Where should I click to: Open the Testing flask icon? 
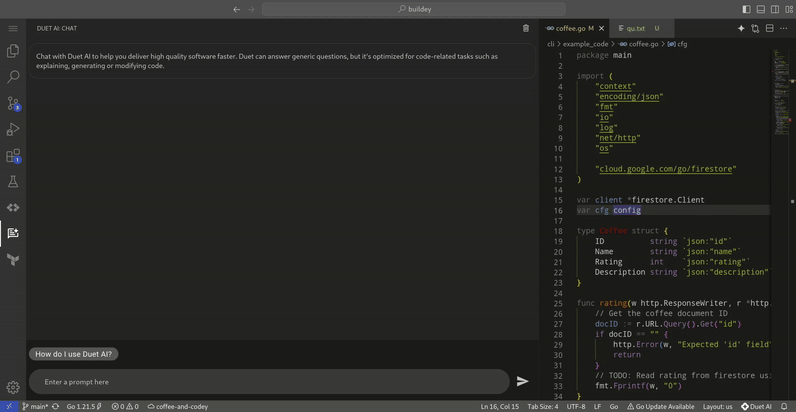13,182
